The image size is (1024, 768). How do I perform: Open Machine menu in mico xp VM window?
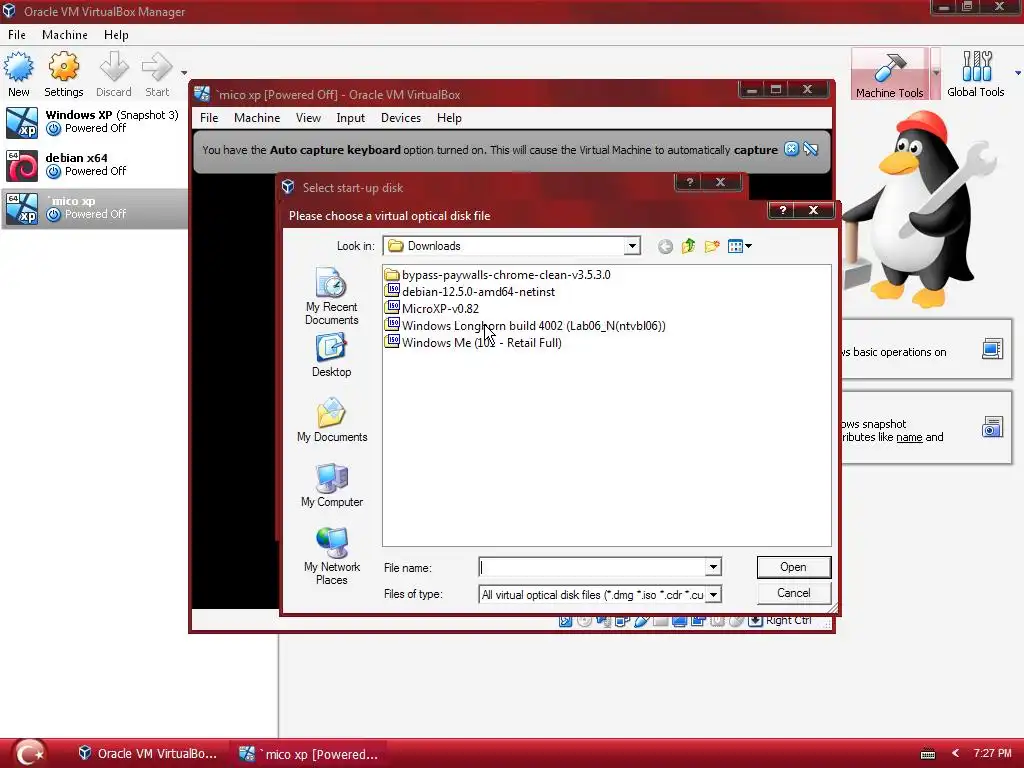(x=257, y=118)
